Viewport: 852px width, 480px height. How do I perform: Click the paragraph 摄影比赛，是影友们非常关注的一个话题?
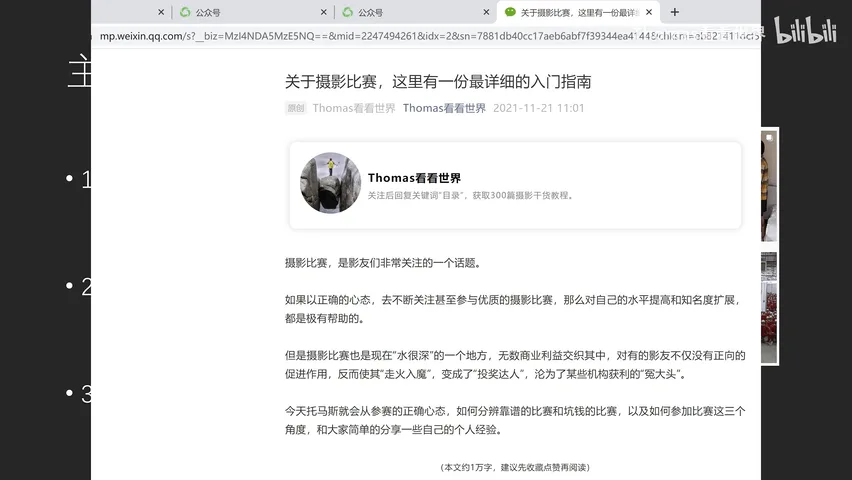point(383,263)
